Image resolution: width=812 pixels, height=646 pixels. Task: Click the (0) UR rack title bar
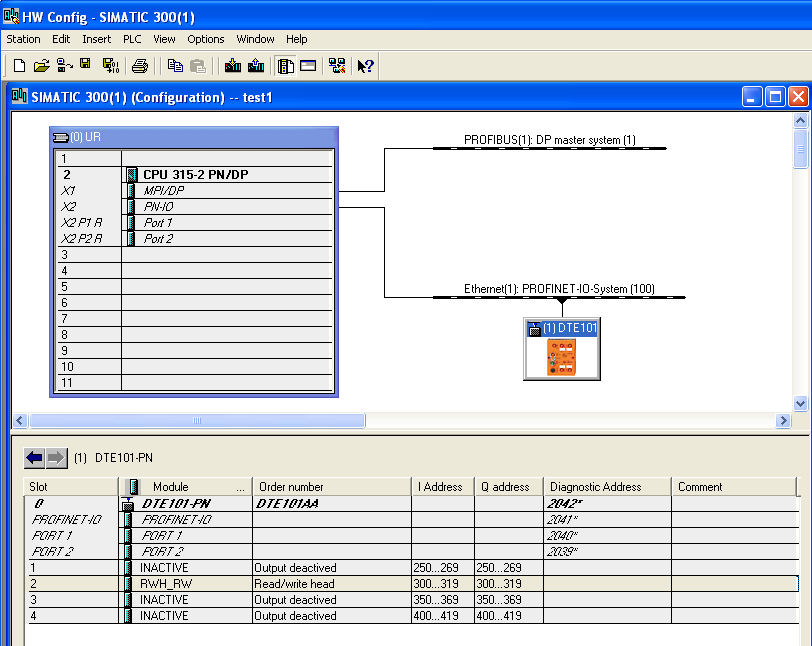pyautogui.click(x=194, y=137)
